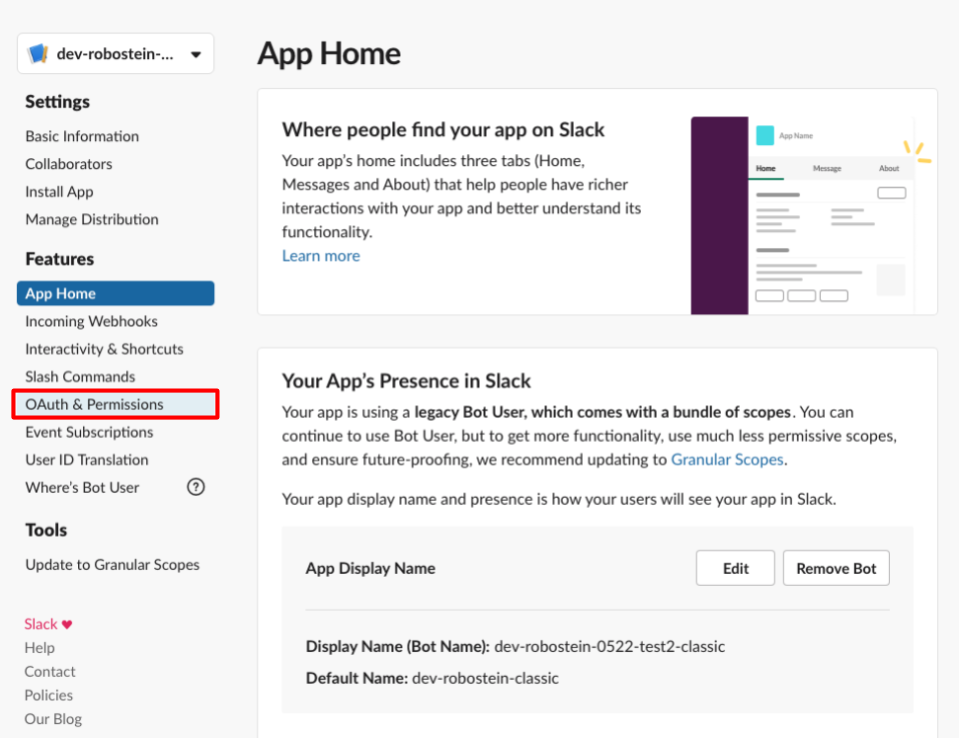Open Policies footer link
This screenshot has height=738, width=959.
48,695
